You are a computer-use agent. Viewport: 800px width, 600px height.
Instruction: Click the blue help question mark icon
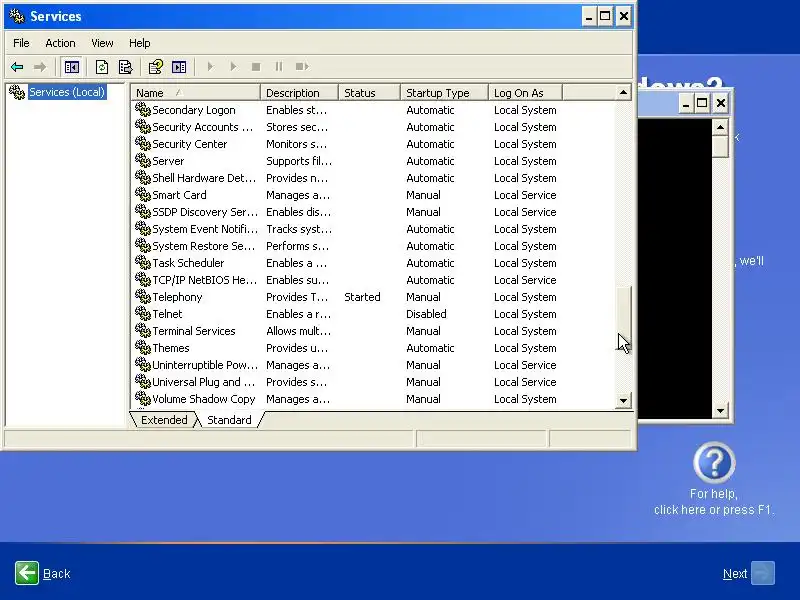click(x=714, y=463)
